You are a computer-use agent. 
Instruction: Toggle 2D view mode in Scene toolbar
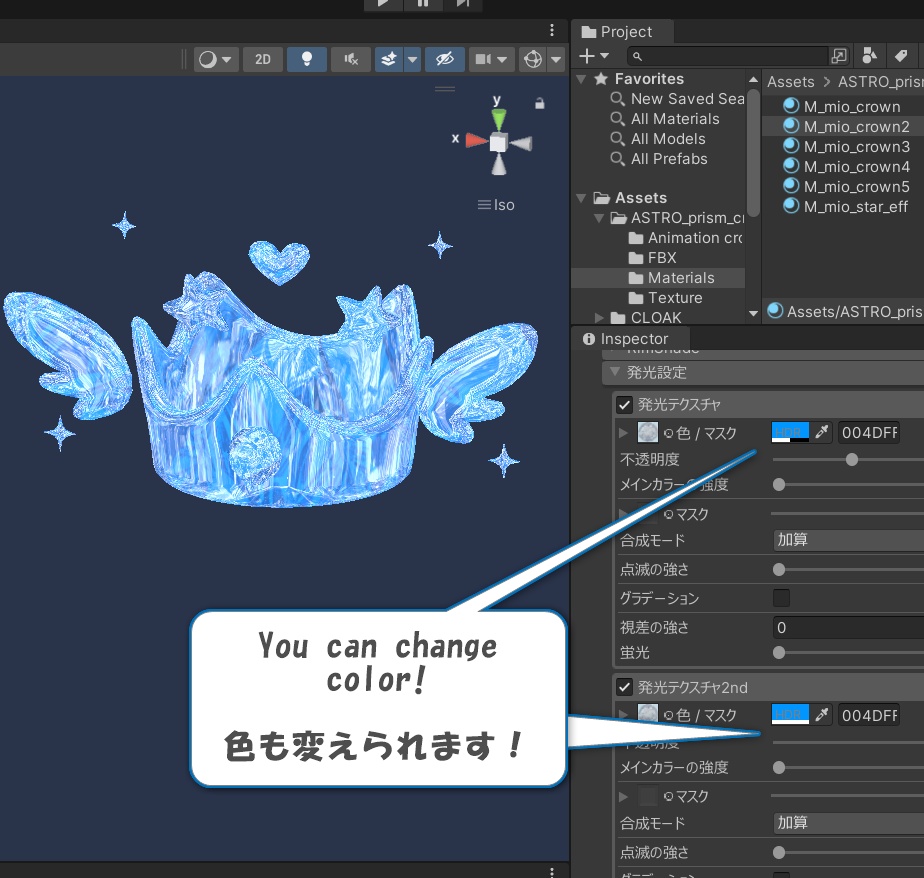pyautogui.click(x=263, y=59)
